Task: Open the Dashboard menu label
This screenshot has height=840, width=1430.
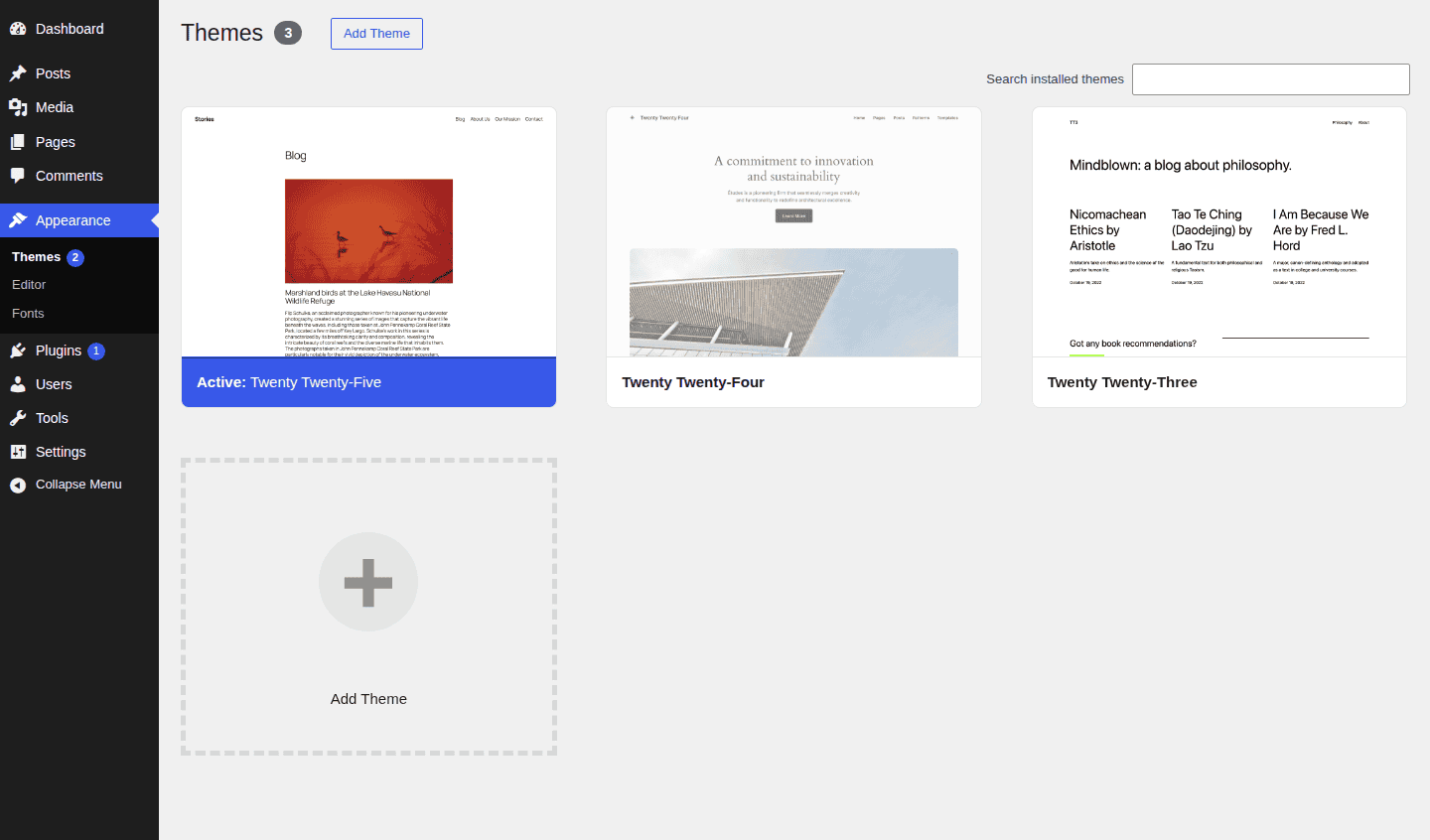Action: 70,29
